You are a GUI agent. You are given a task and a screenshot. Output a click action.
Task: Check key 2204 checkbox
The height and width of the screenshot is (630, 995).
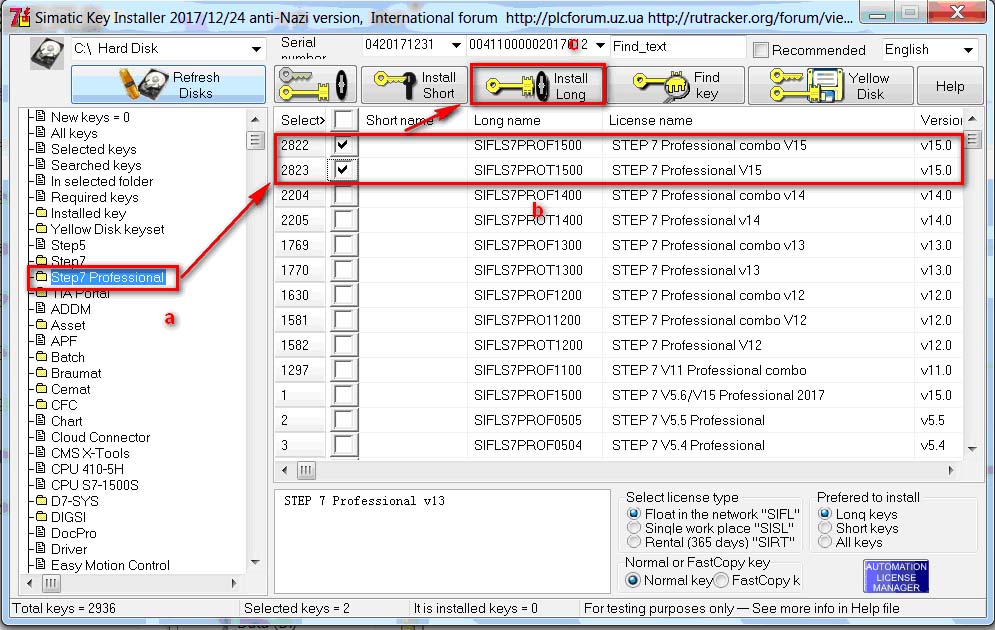[x=343, y=195]
